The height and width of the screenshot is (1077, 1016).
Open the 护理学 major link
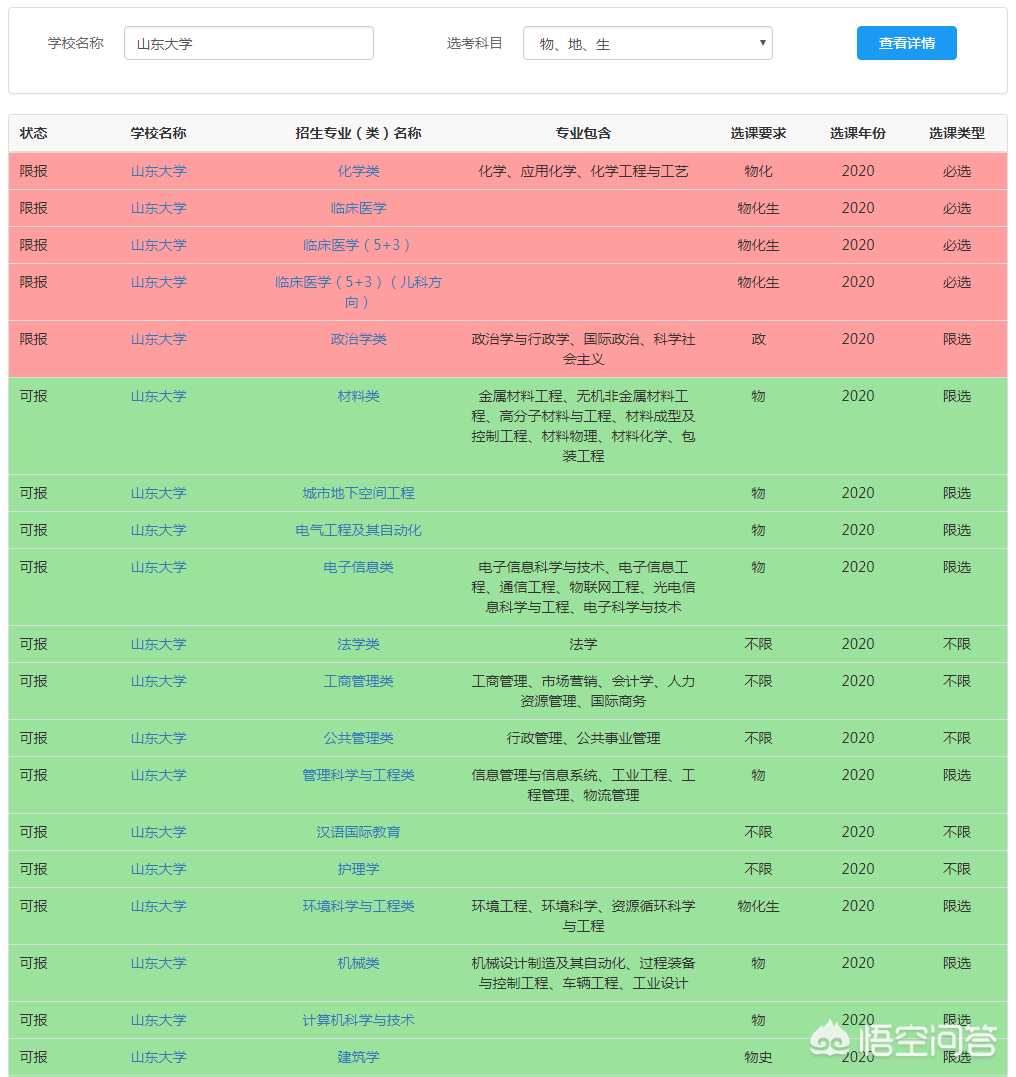click(358, 869)
